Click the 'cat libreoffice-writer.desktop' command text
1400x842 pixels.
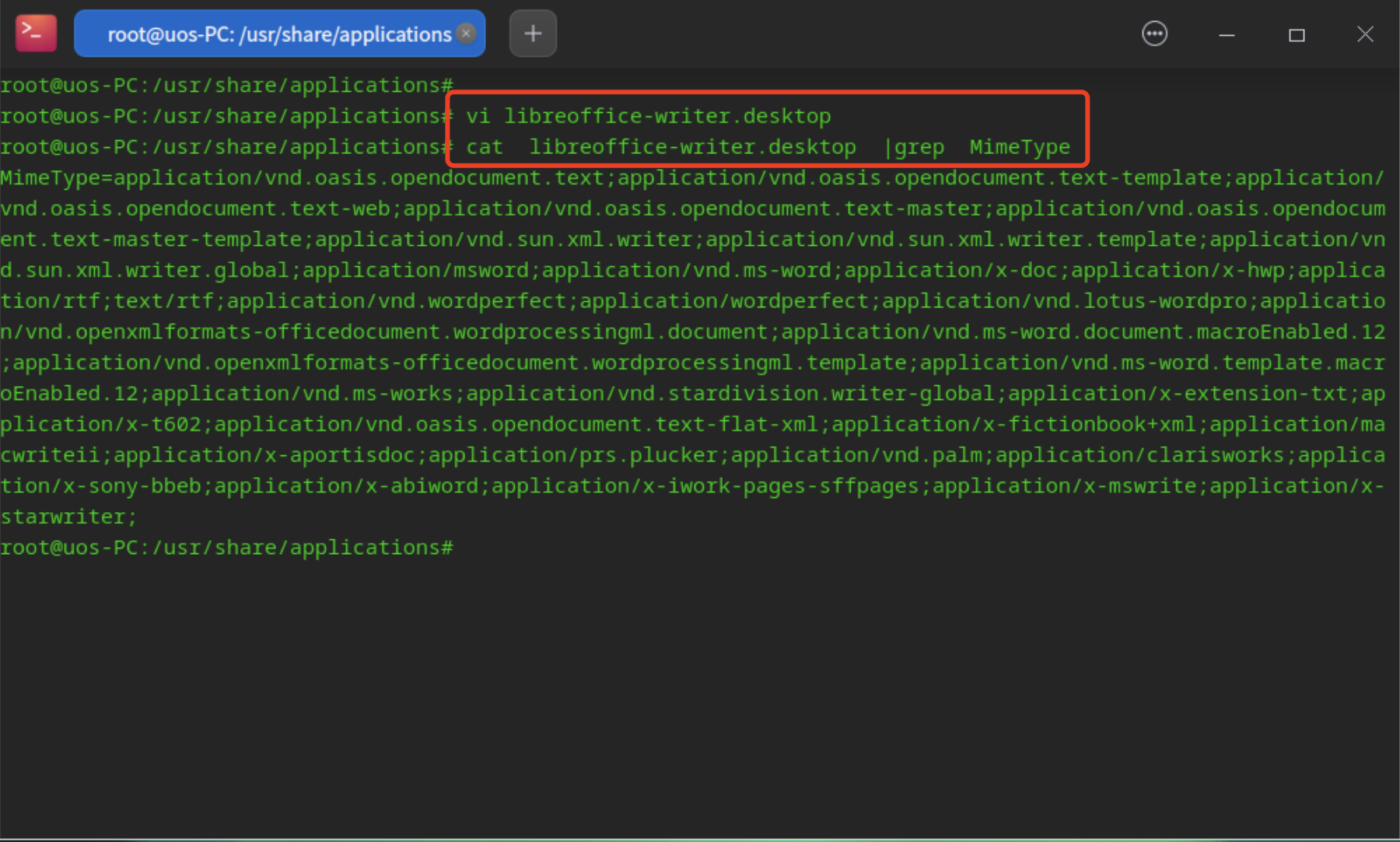point(661,147)
